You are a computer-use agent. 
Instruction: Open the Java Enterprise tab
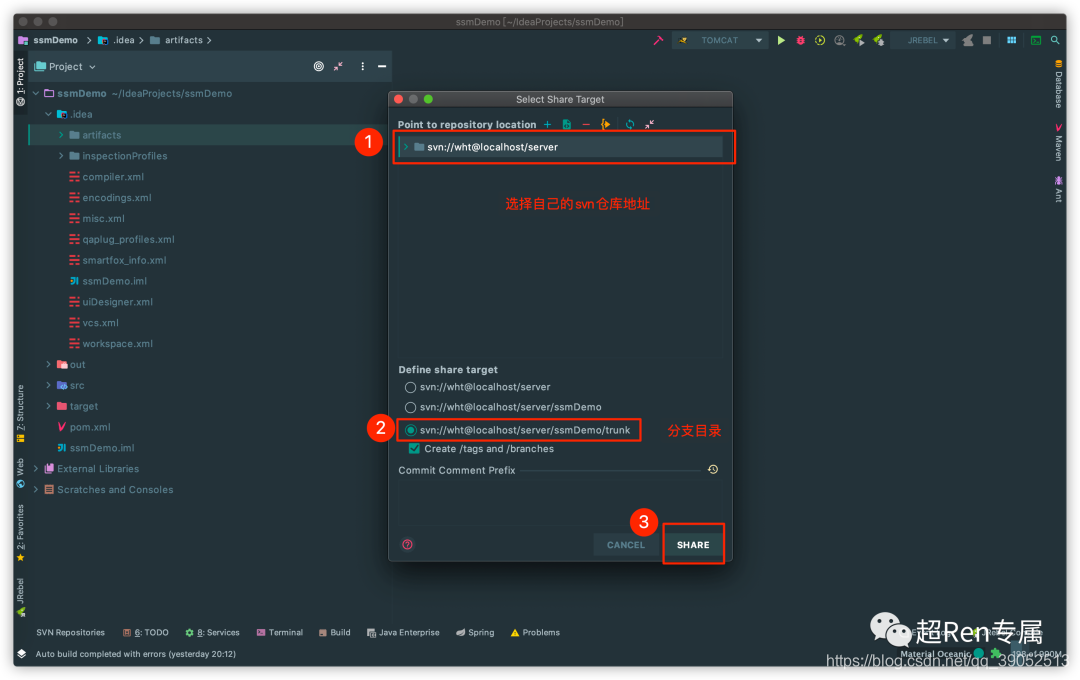[403, 633]
